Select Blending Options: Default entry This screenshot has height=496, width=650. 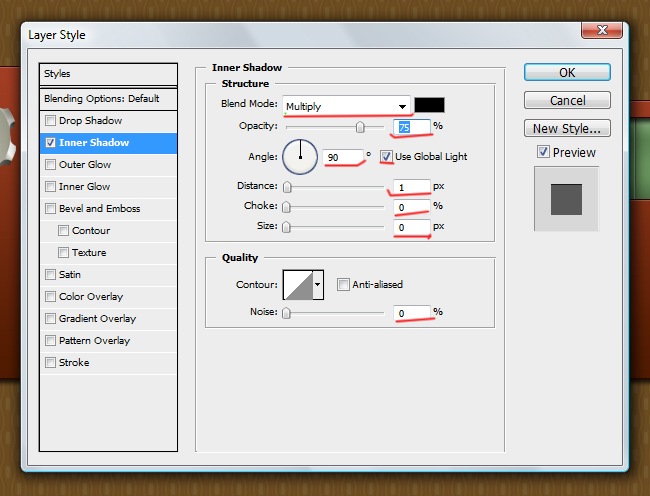(101, 99)
